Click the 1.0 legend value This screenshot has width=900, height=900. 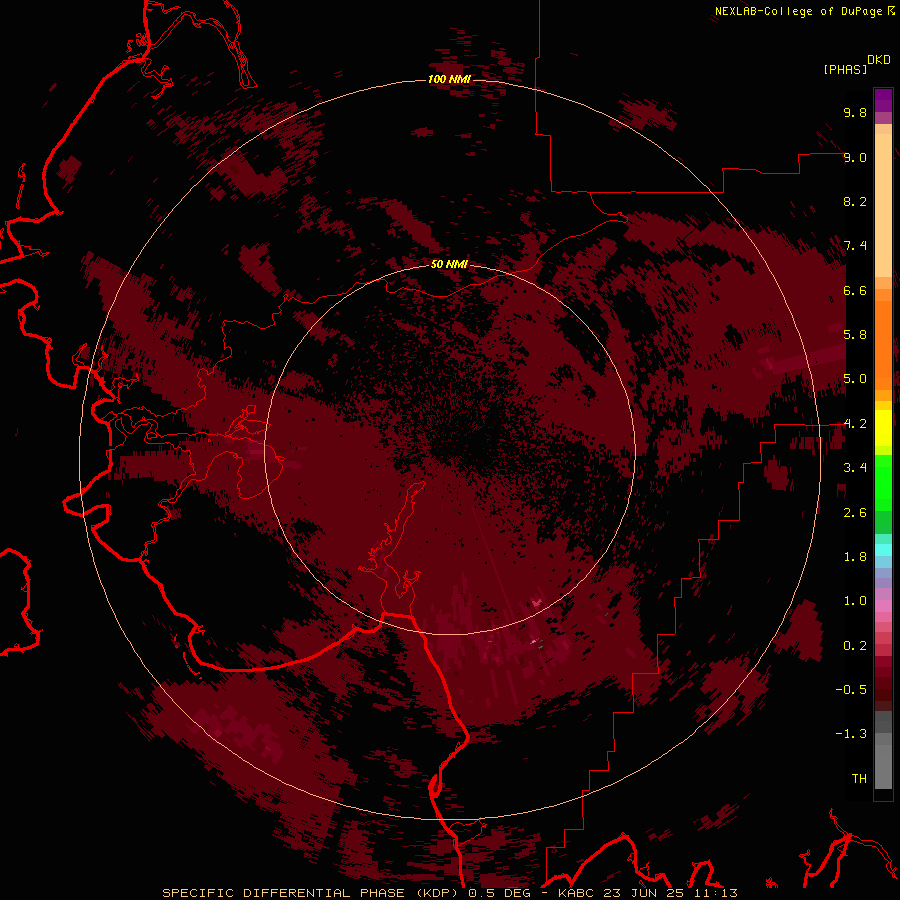click(855, 601)
